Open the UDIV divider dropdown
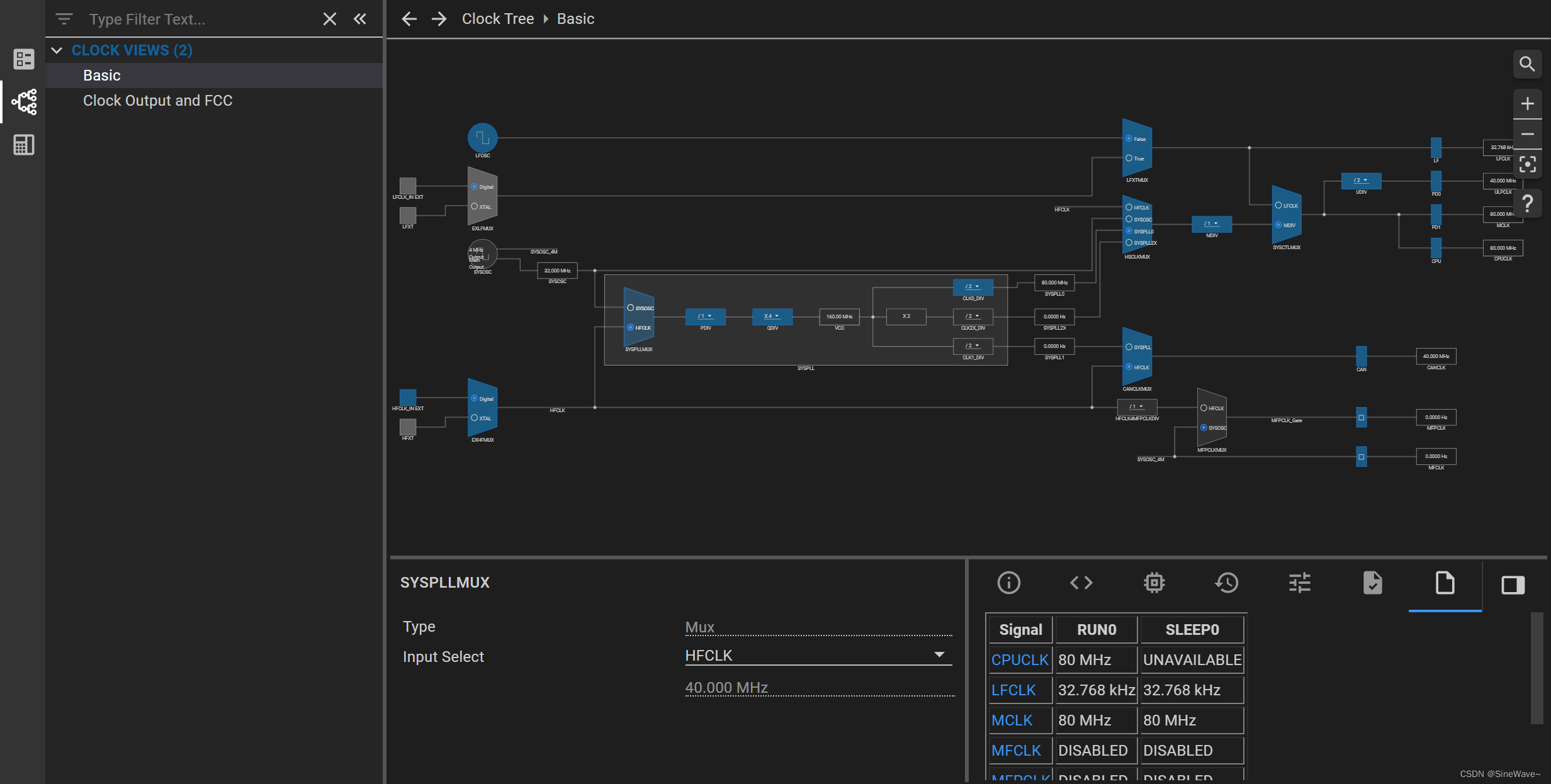This screenshot has width=1551, height=784. [x=1361, y=181]
